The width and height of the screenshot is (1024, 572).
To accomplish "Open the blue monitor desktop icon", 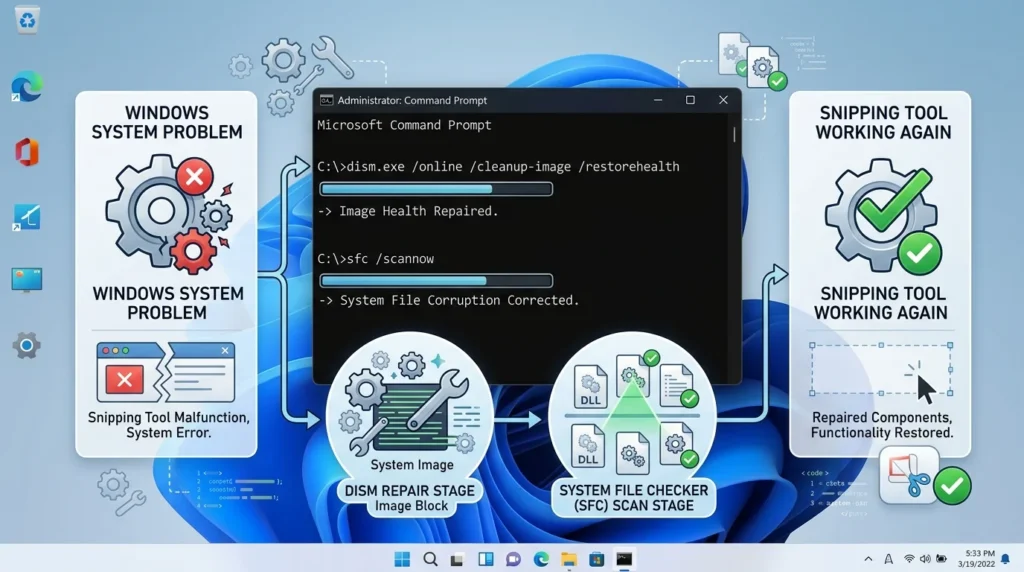I will [27, 280].
